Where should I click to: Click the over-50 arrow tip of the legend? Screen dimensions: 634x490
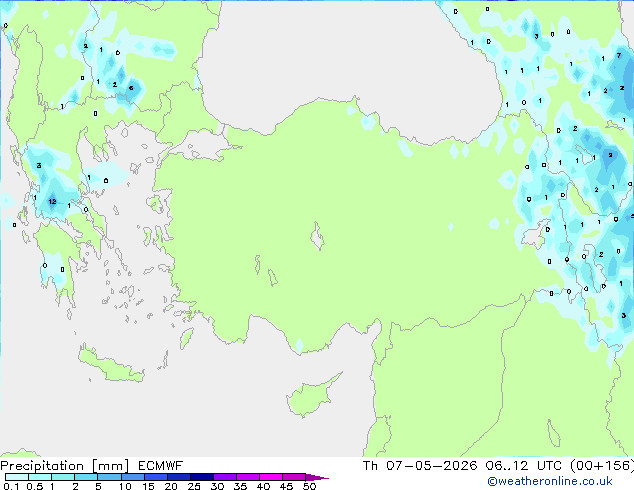317,478
